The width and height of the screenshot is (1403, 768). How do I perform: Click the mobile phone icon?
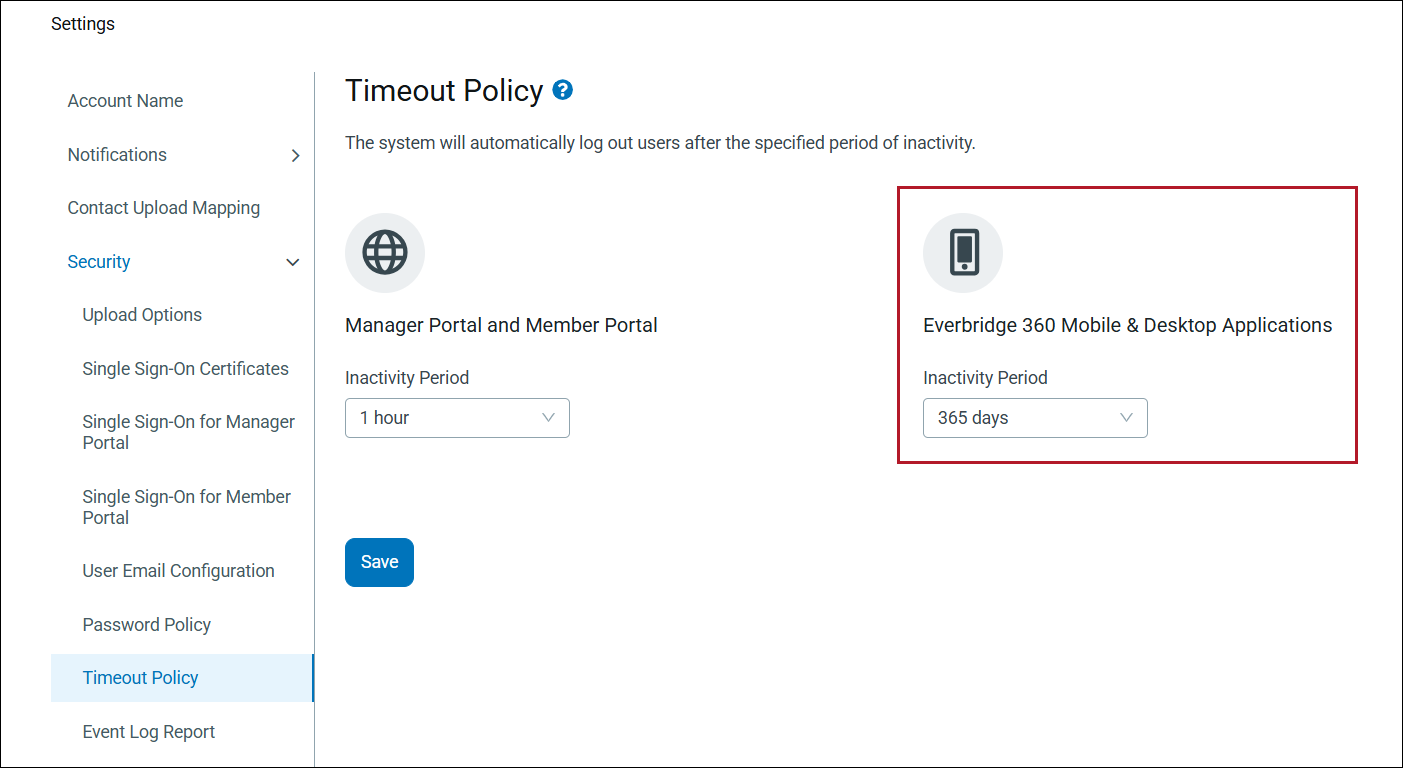pos(963,252)
